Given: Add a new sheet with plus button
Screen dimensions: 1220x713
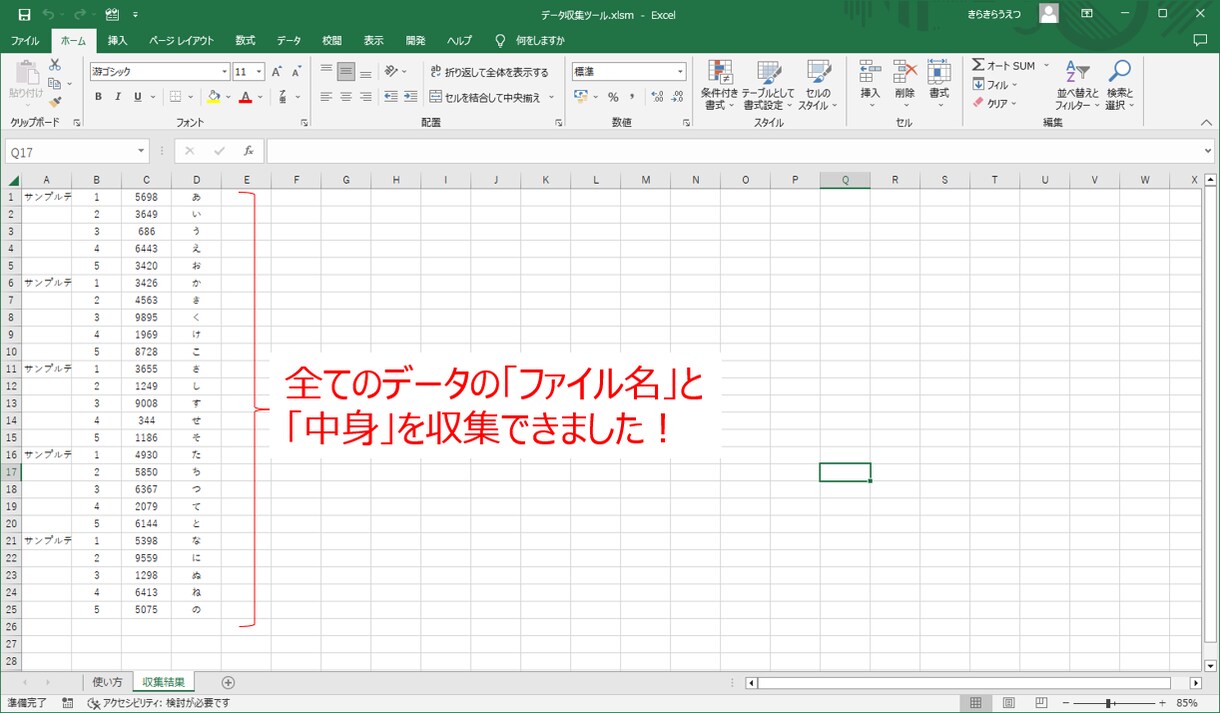Looking at the screenshot, I should [x=228, y=682].
